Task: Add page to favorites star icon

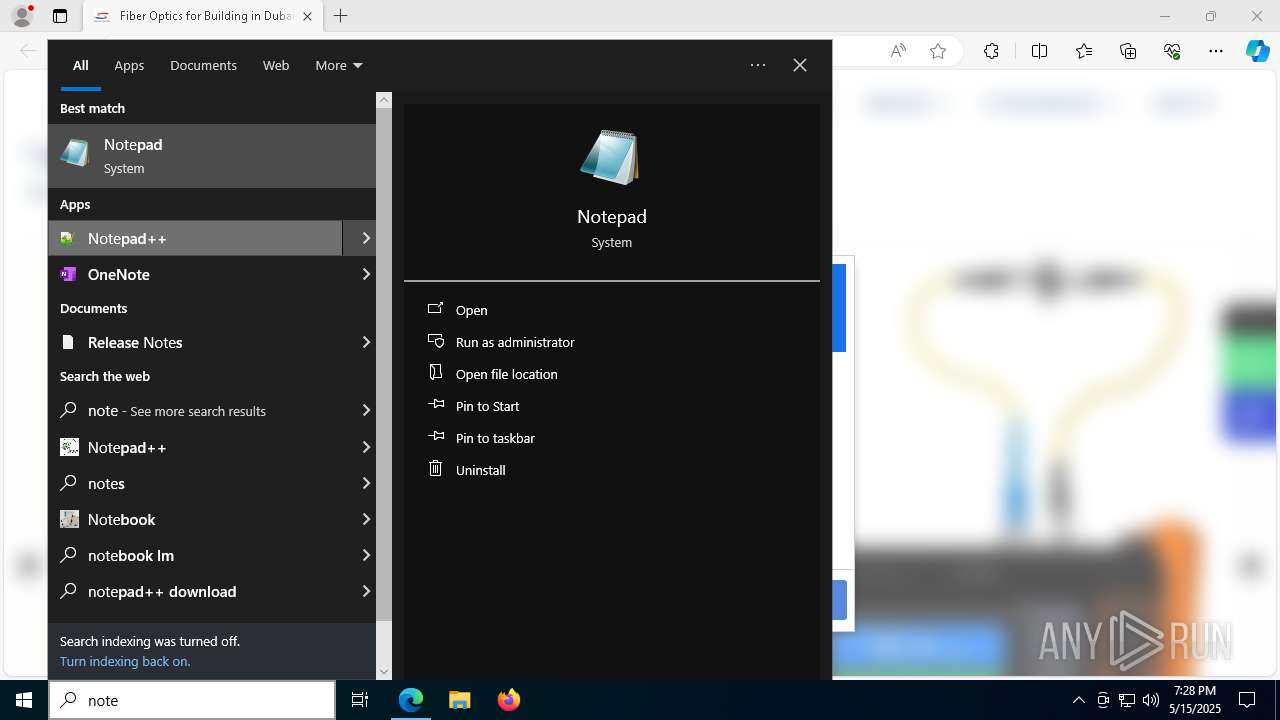Action: [x=938, y=51]
